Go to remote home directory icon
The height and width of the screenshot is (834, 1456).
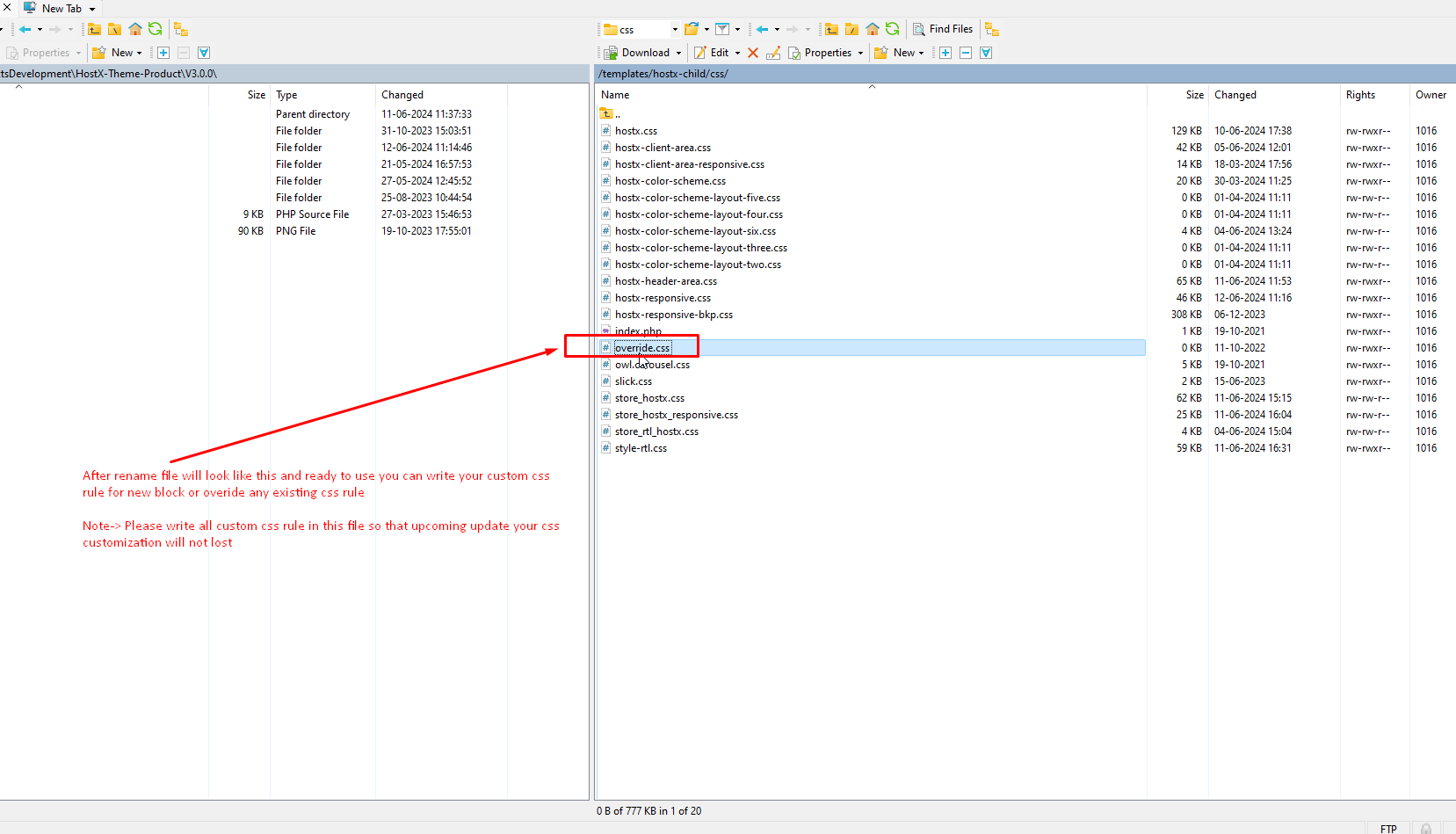click(873, 29)
